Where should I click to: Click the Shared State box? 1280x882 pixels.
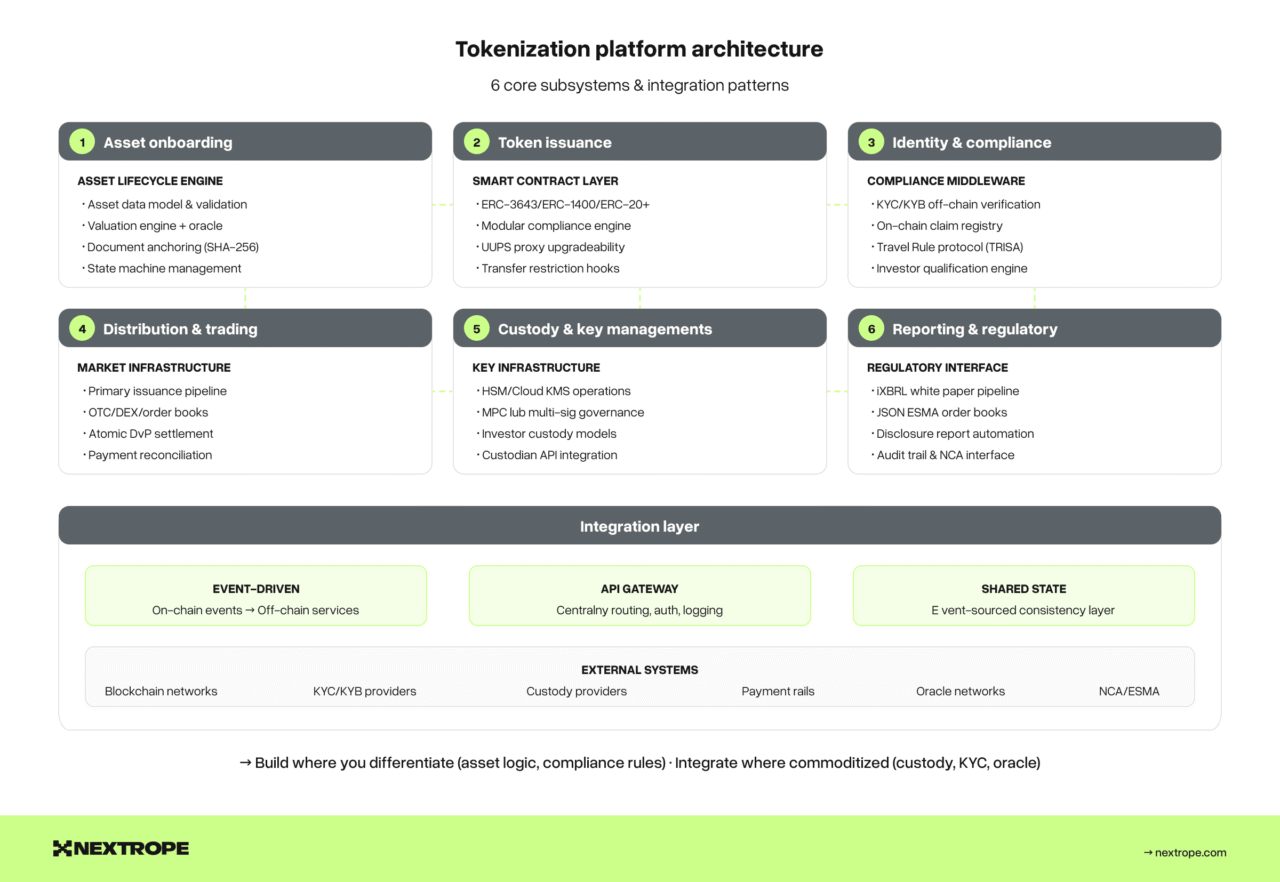click(1023, 597)
